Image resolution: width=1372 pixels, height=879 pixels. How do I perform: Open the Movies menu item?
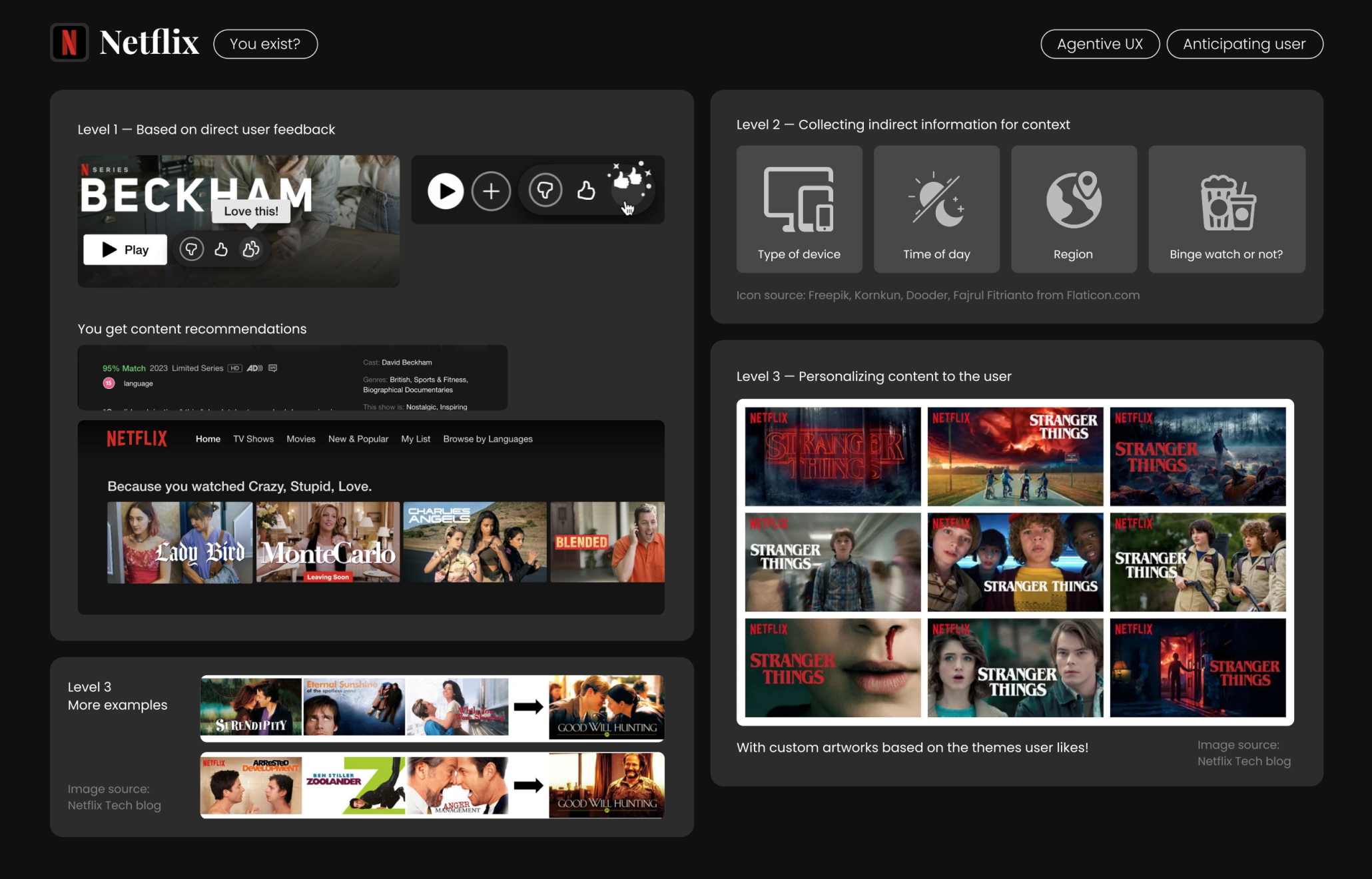(x=301, y=439)
